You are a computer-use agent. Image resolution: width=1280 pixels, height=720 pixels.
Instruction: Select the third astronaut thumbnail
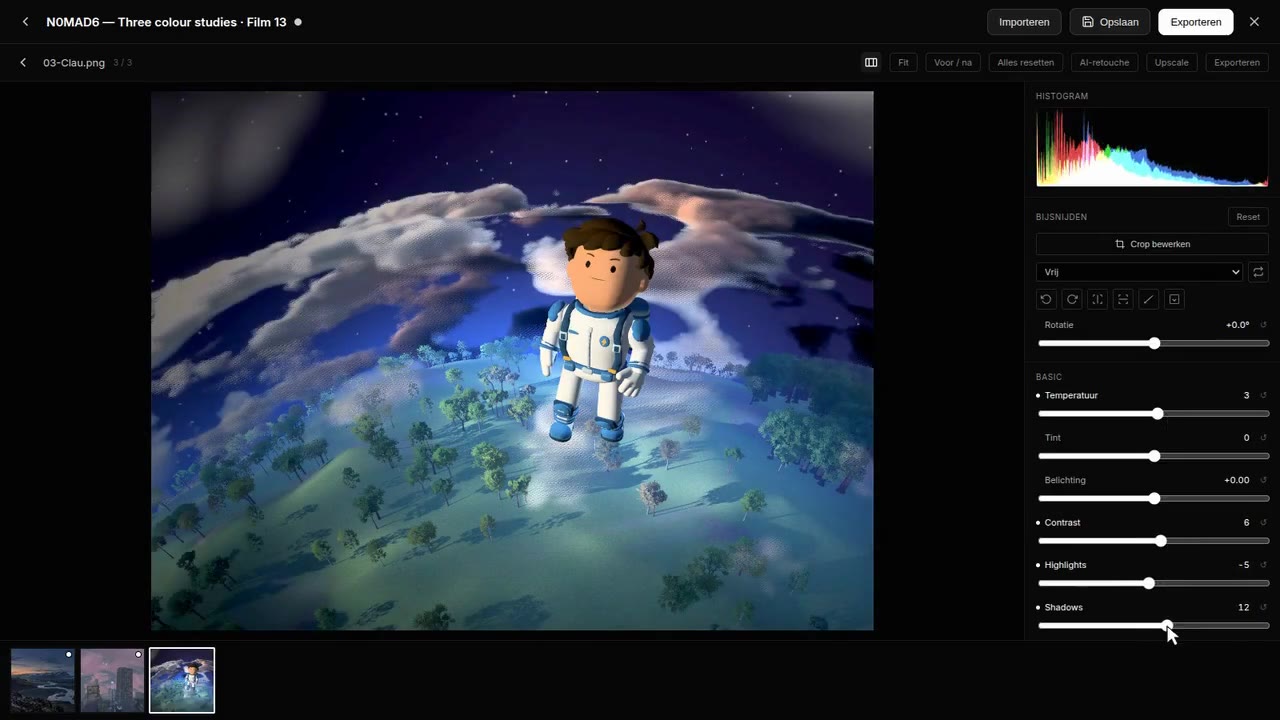(x=182, y=680)
